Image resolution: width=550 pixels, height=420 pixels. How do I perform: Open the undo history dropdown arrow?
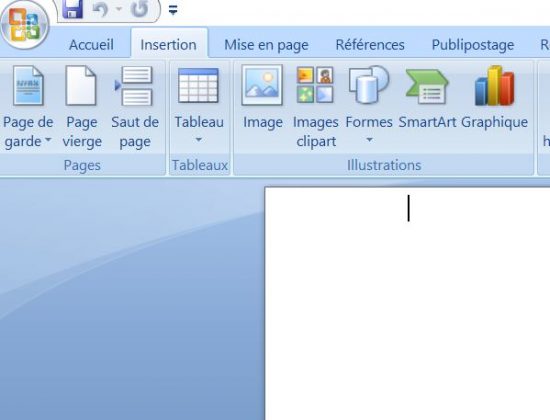[x=119, y=9]
